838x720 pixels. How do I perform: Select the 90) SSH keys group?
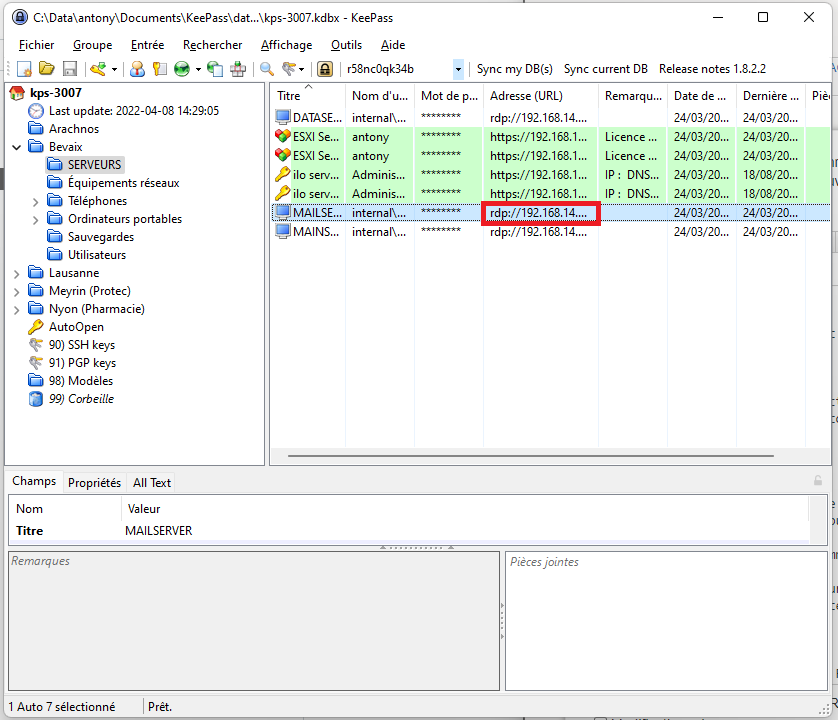click(x=82, y=345)
